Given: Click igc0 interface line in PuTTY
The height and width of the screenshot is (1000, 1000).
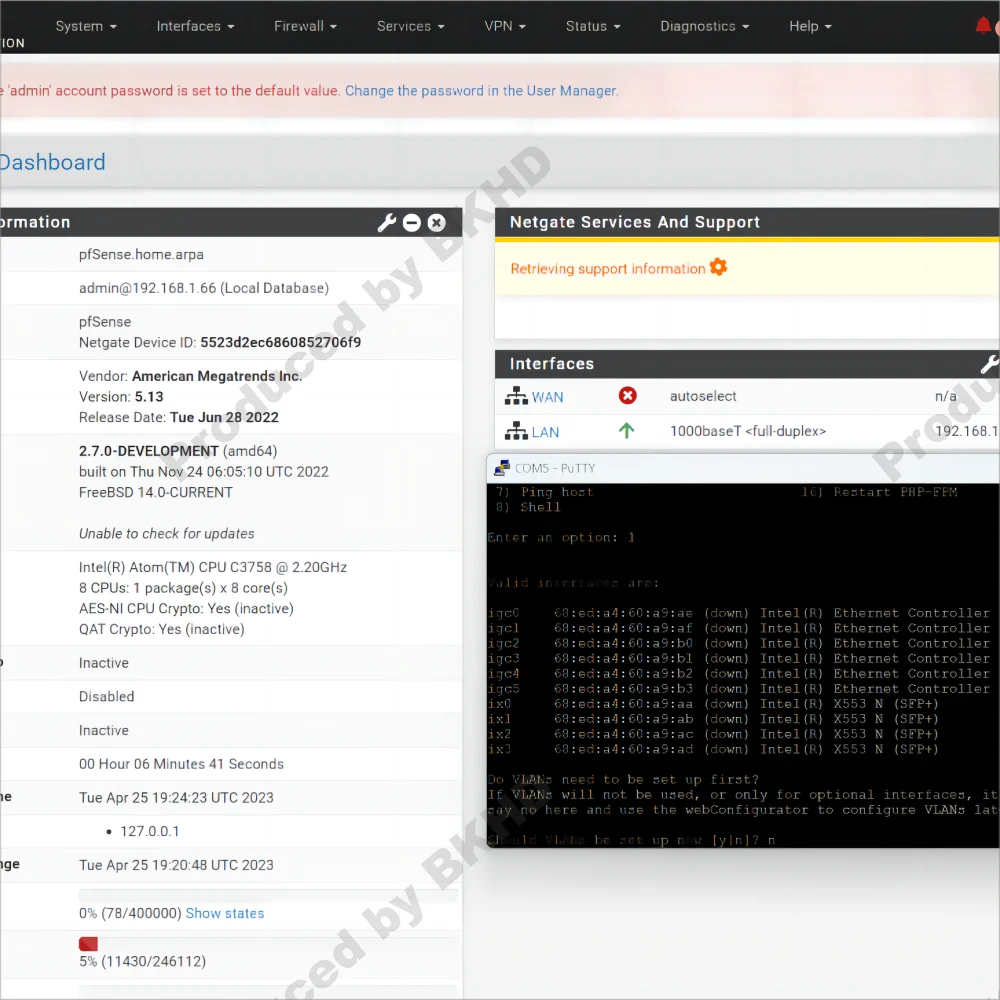Looking at the screenshot, I should pos(739,613).
